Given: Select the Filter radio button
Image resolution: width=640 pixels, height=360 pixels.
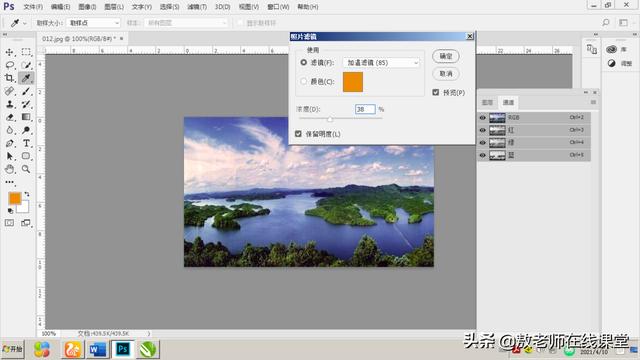Looking at the screenshot, I should [x=304, y=62].
